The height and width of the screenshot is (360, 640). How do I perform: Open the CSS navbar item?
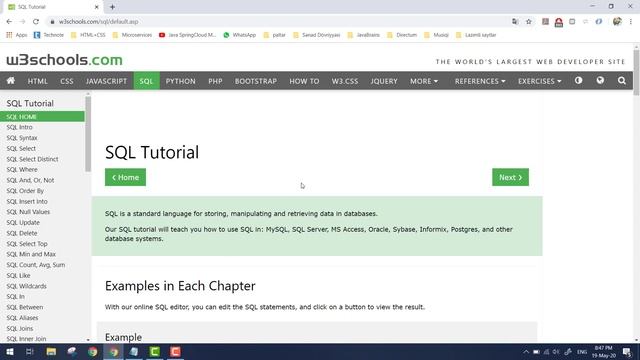coord(67,81)
